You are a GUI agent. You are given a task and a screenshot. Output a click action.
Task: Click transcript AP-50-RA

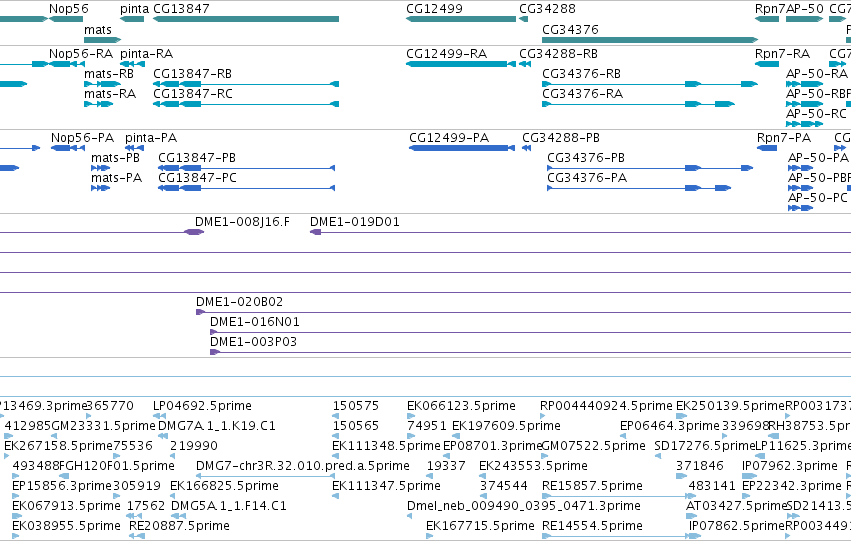[x=817, y=74]
